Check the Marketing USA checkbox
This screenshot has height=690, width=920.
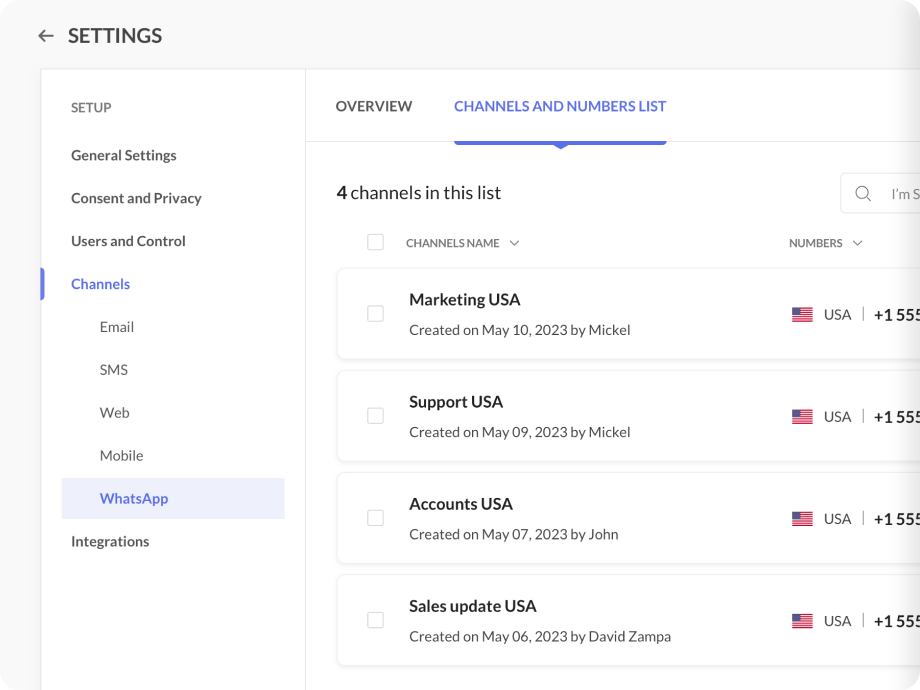pyautogui.click(x=375, y=314)
